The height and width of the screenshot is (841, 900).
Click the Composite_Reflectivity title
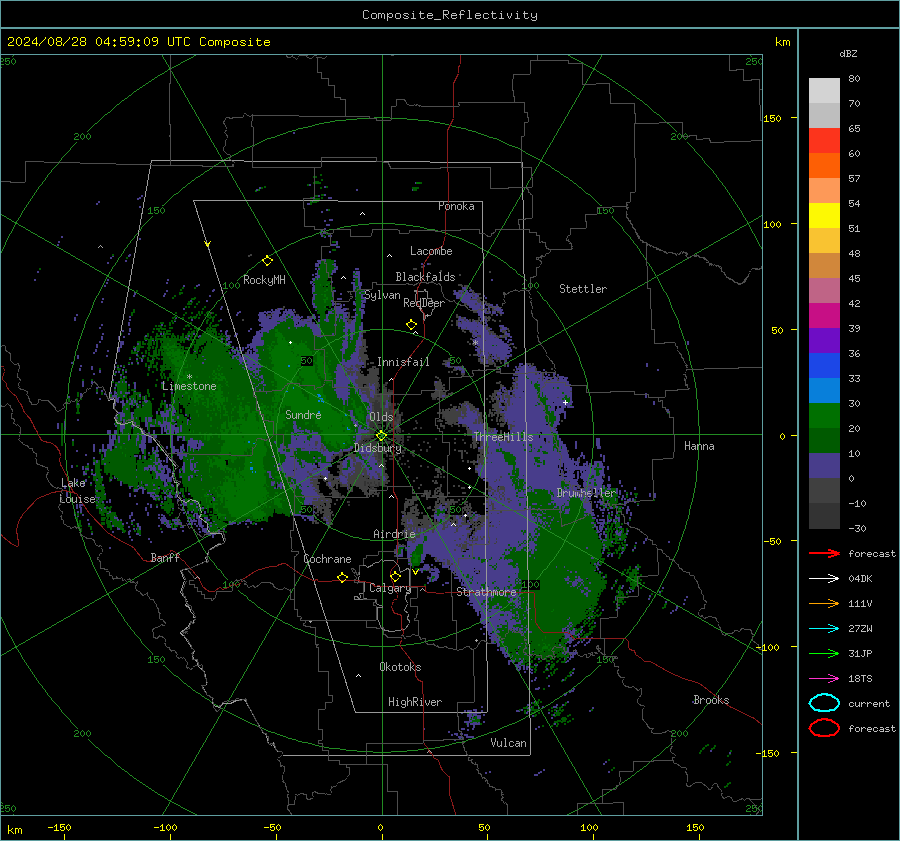tap(450, 15)
